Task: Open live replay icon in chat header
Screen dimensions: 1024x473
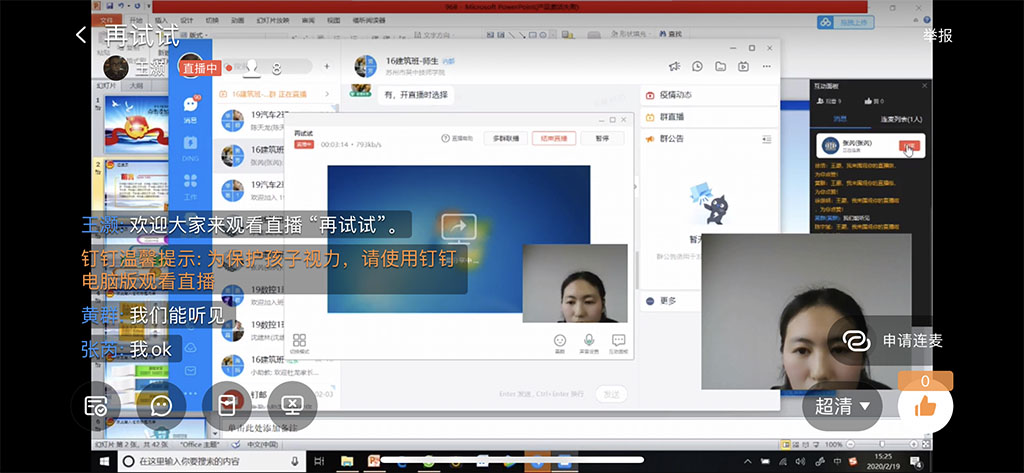Action: click(x=743, y=66)
